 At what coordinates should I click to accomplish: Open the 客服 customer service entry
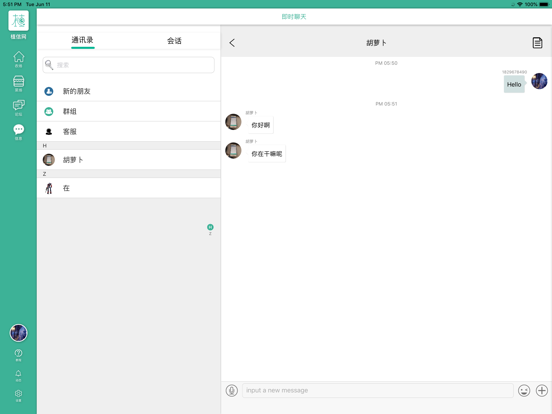[128, 132]
